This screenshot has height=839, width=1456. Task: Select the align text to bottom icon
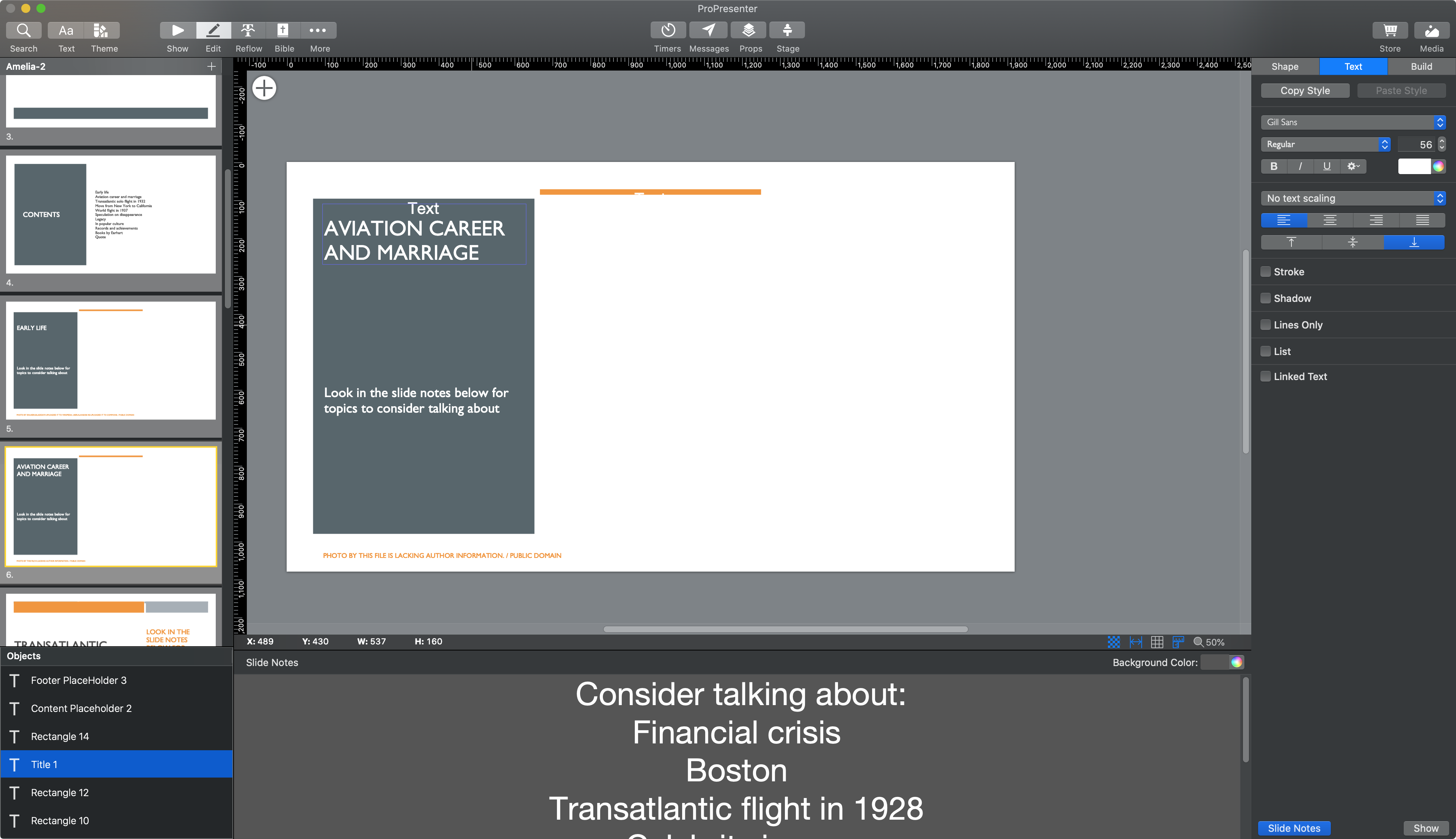click(1414, 243)
